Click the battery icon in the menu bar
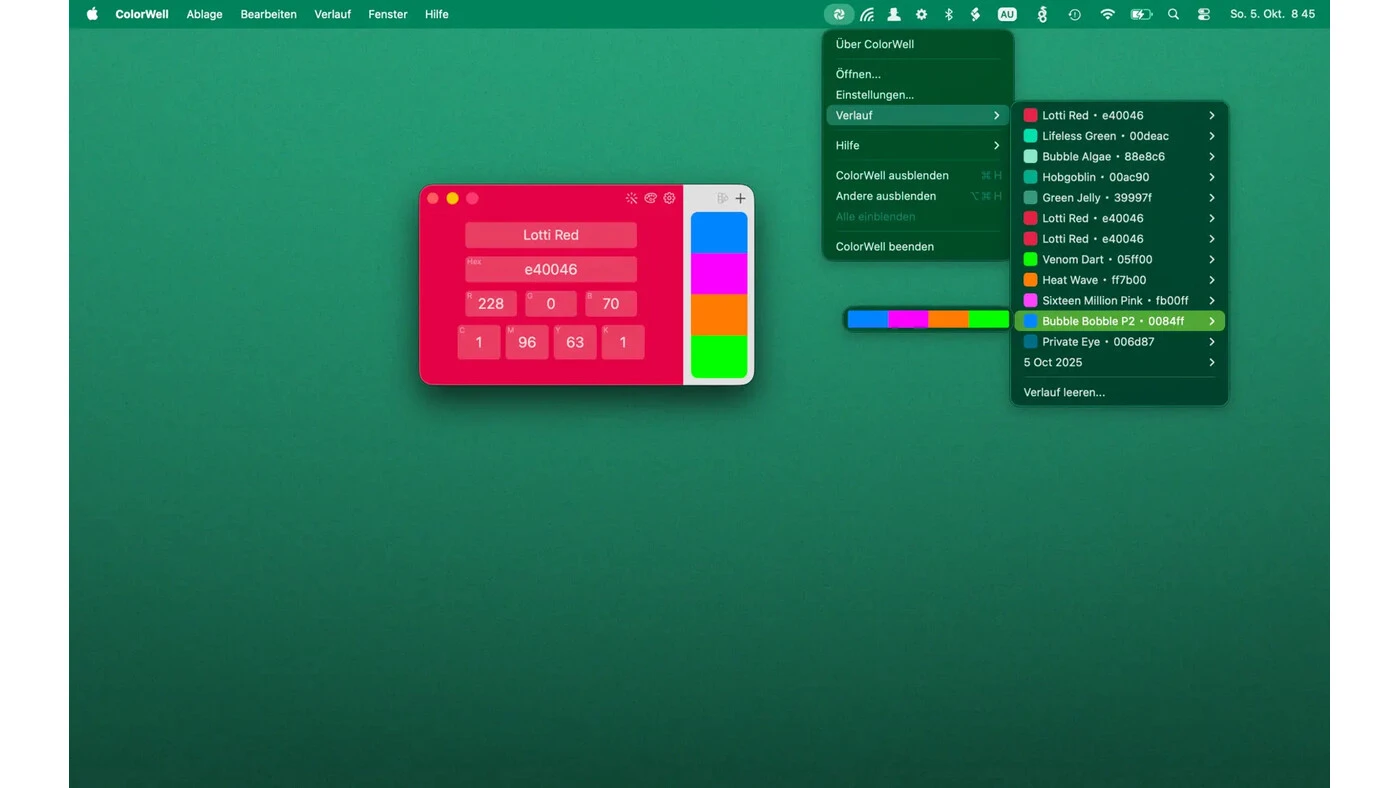This screenshot has width=1400, height=788. click(x=1141, y=14)
